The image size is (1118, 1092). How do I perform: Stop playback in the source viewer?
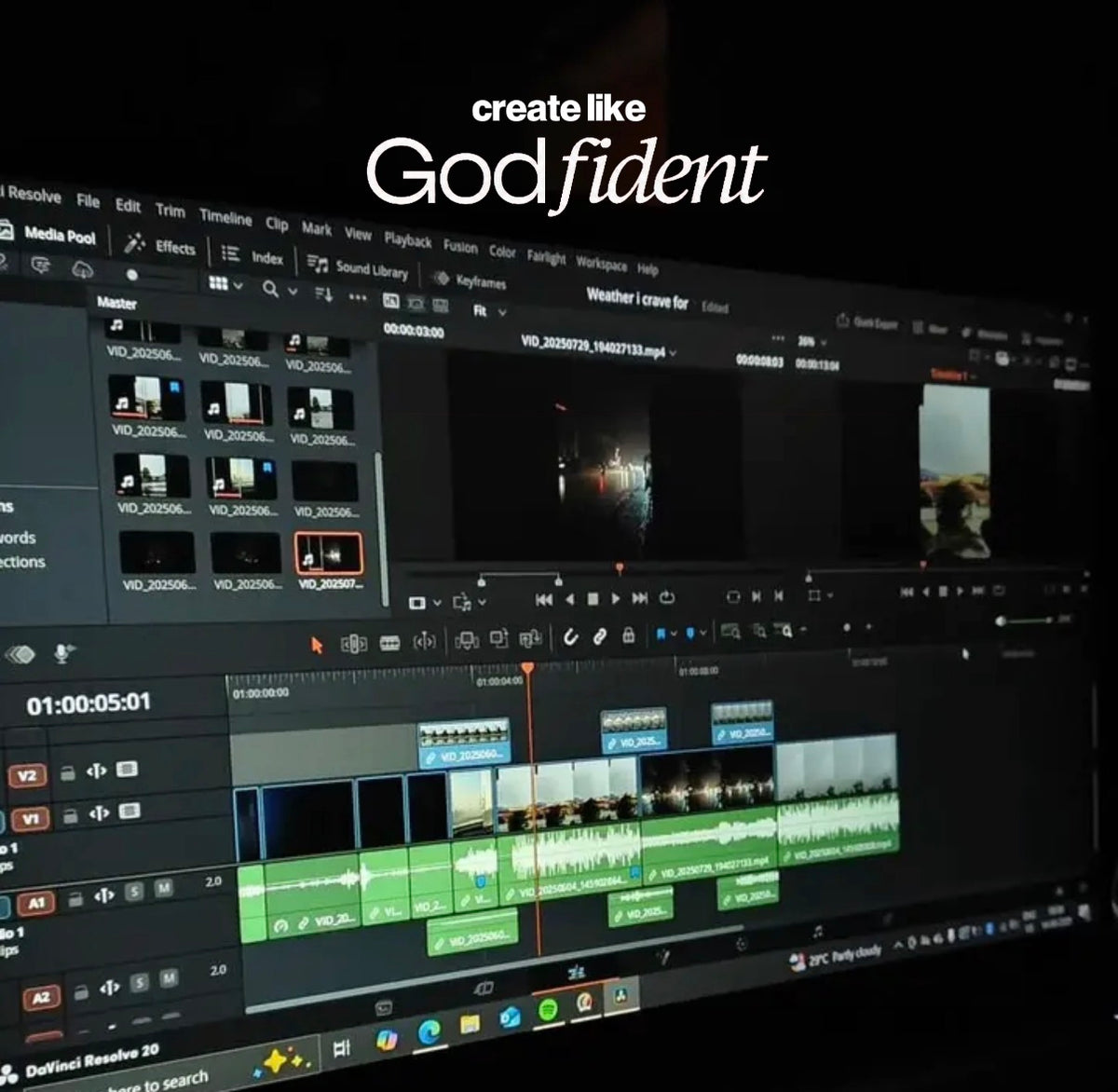pyautogui.click(x=593, y=598)
